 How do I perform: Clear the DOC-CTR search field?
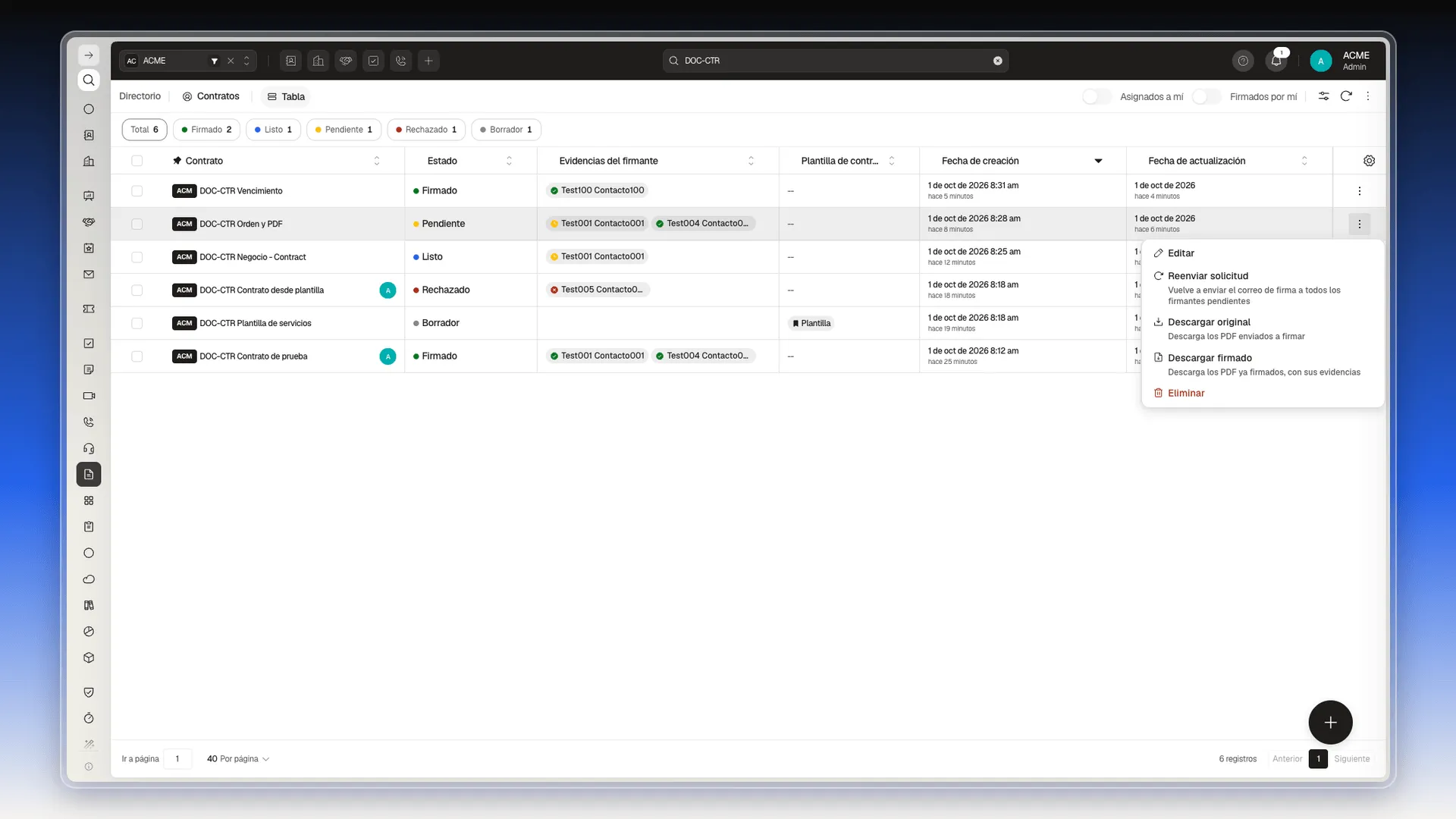[x=998, y=61]
